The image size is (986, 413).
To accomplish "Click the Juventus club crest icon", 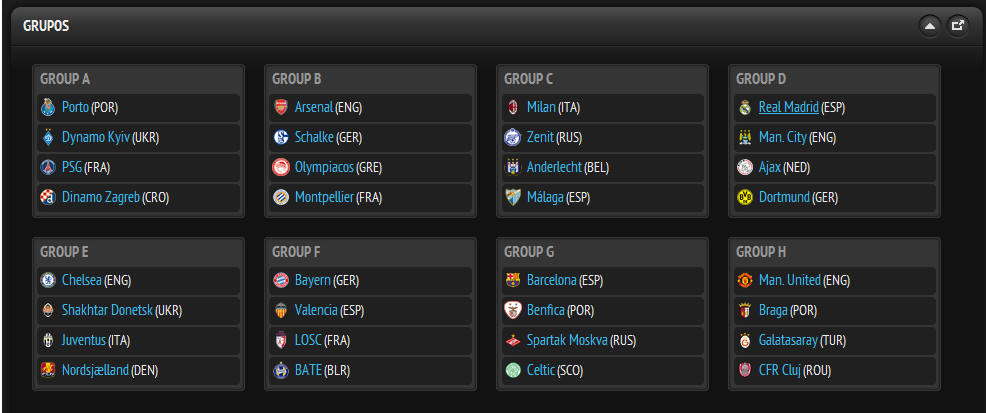I will tap(48, 341).
